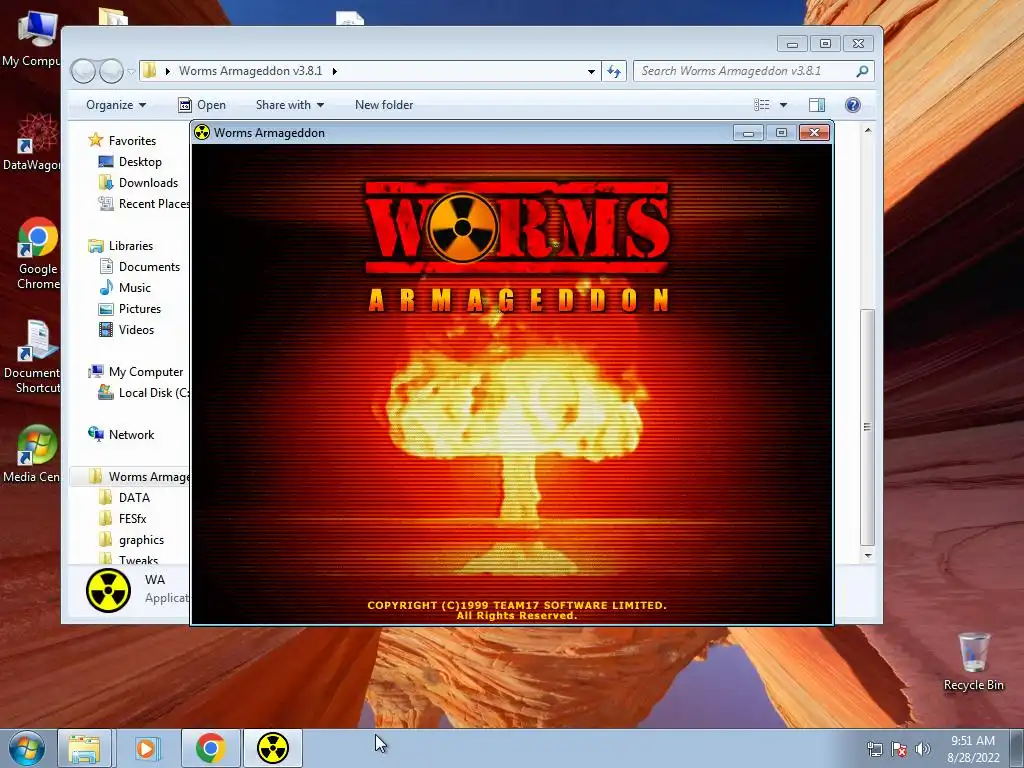Screen dimensions: 1024x768
Task: Maximize the Worms Armageddon game window
Action: [x=781, y=133]
